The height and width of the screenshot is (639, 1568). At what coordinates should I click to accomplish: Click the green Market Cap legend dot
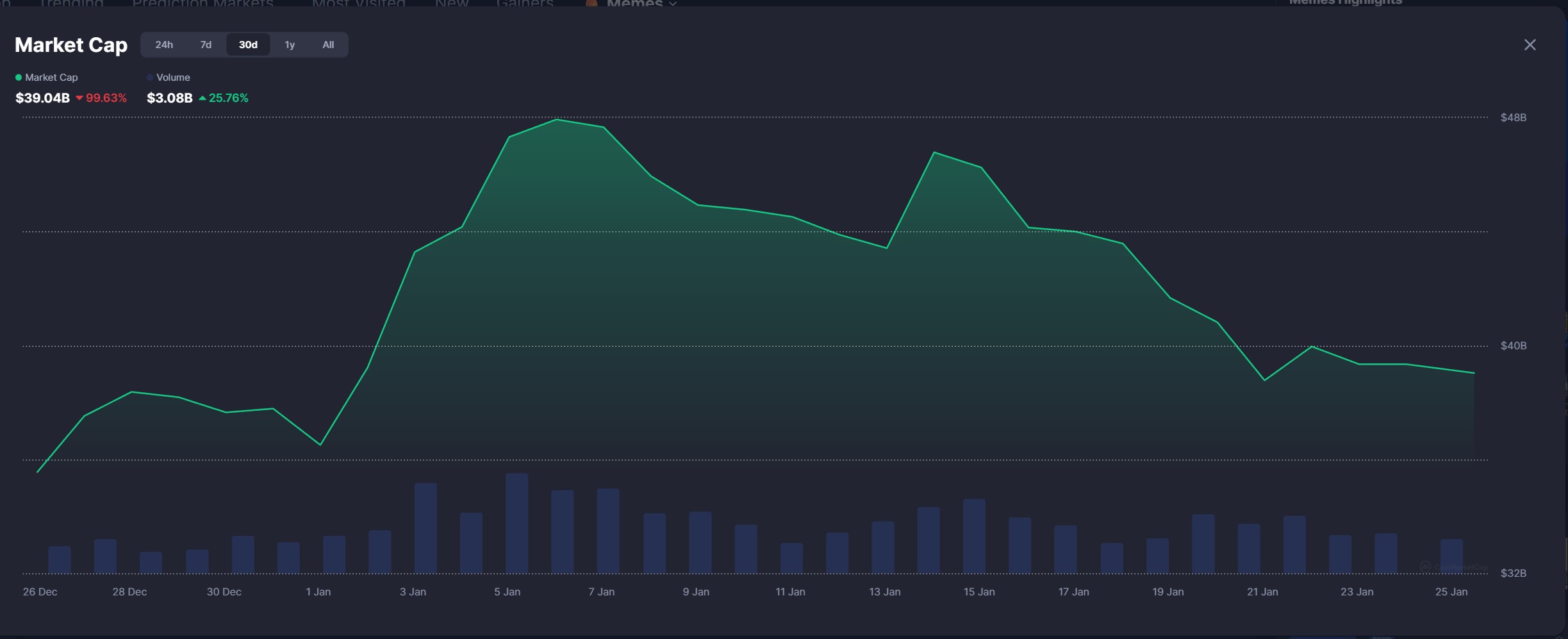[x=19, y=78]
